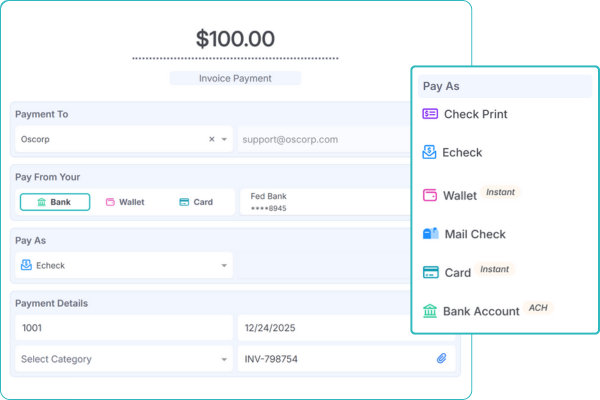Open the Pay As Echeck dropdown

224,266
